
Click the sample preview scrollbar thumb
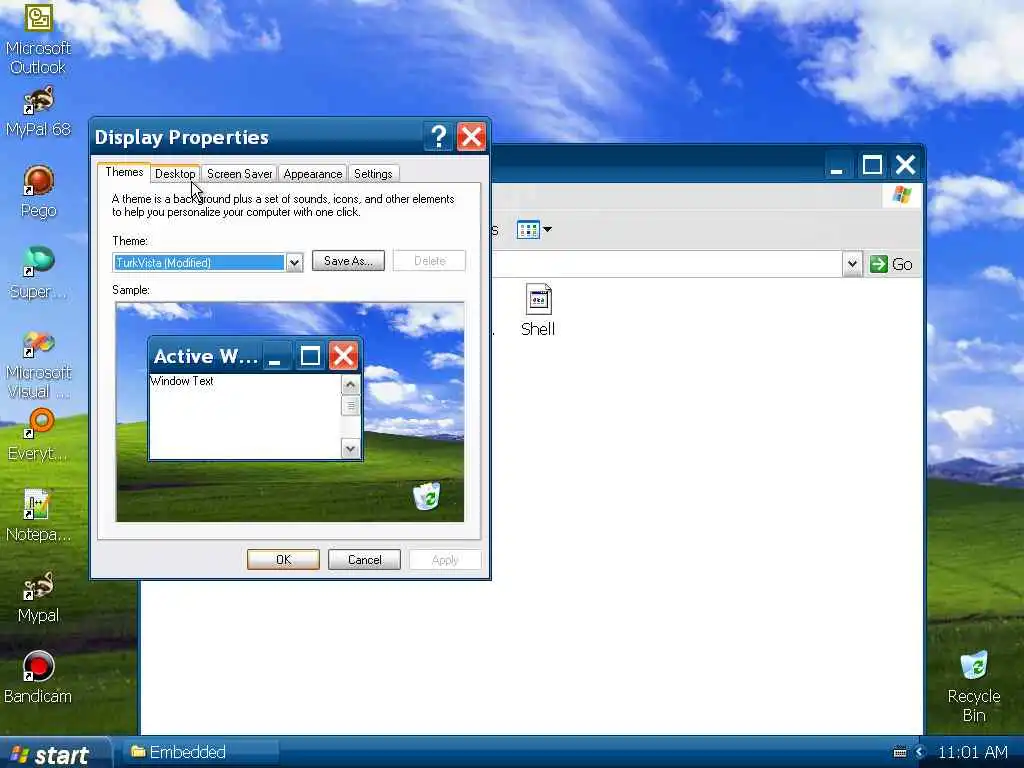350,406
